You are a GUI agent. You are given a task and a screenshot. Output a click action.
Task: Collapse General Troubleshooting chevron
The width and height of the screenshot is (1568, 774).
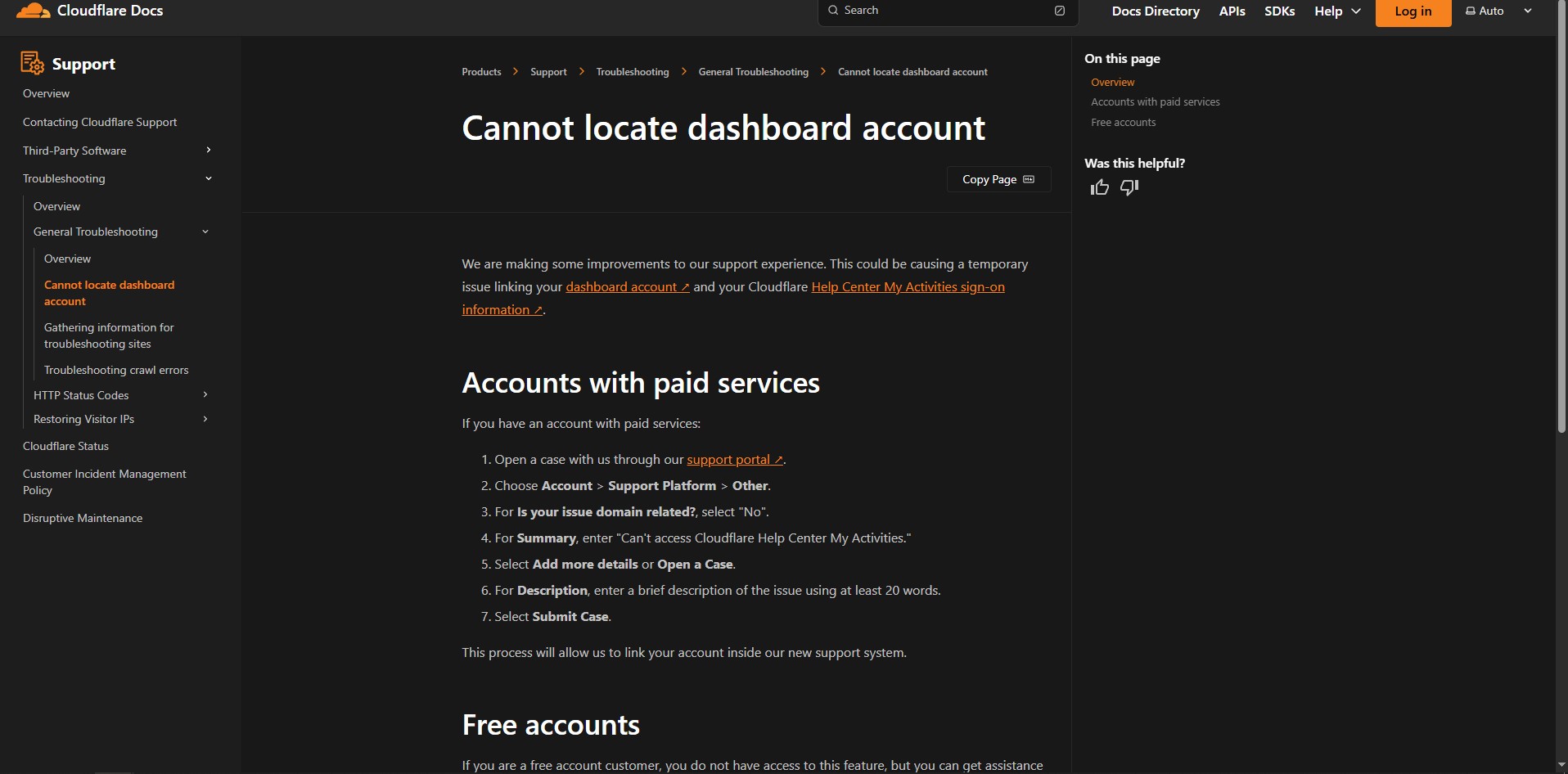[205, 232]
